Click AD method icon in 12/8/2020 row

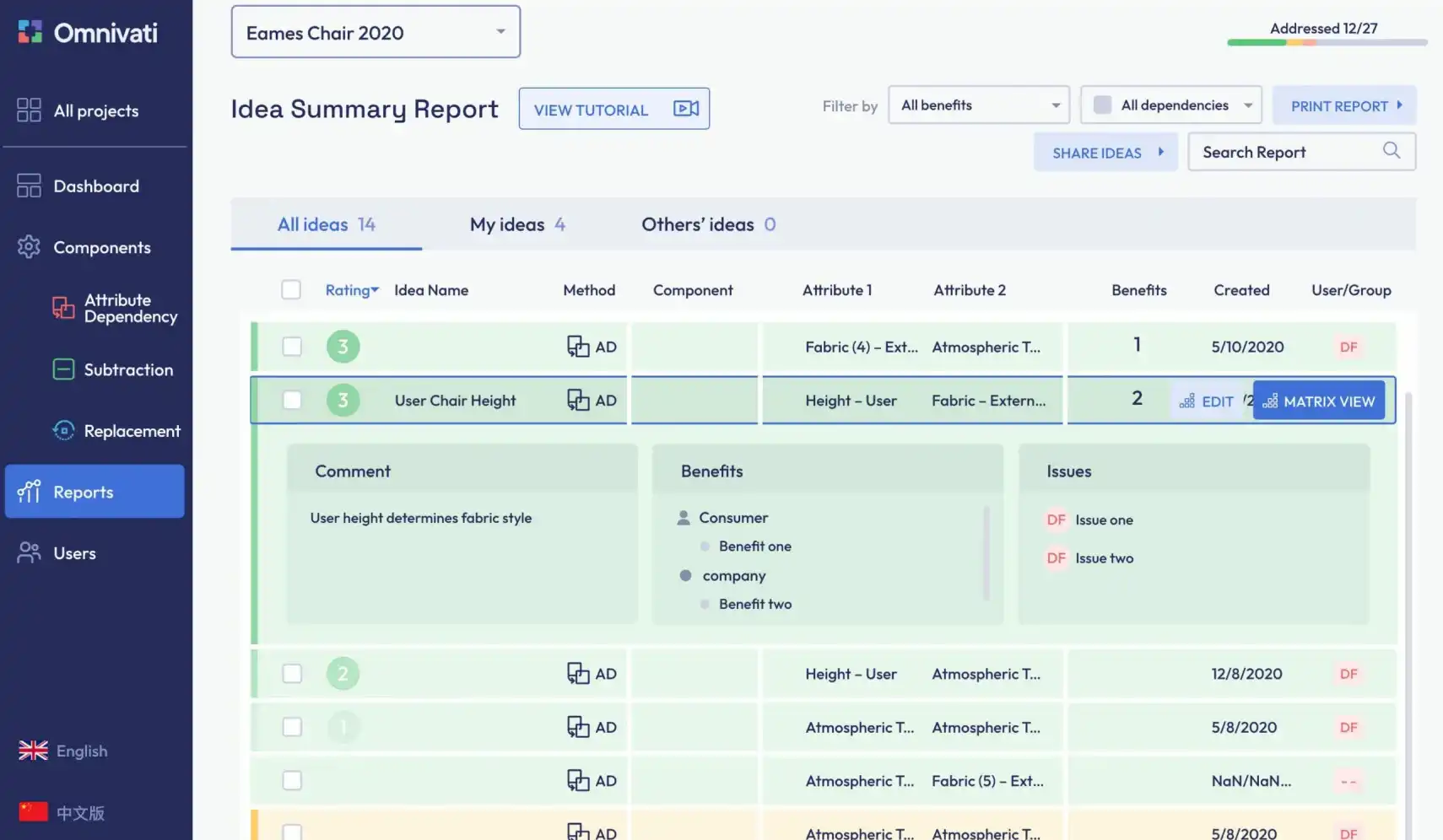coord(578,673)
